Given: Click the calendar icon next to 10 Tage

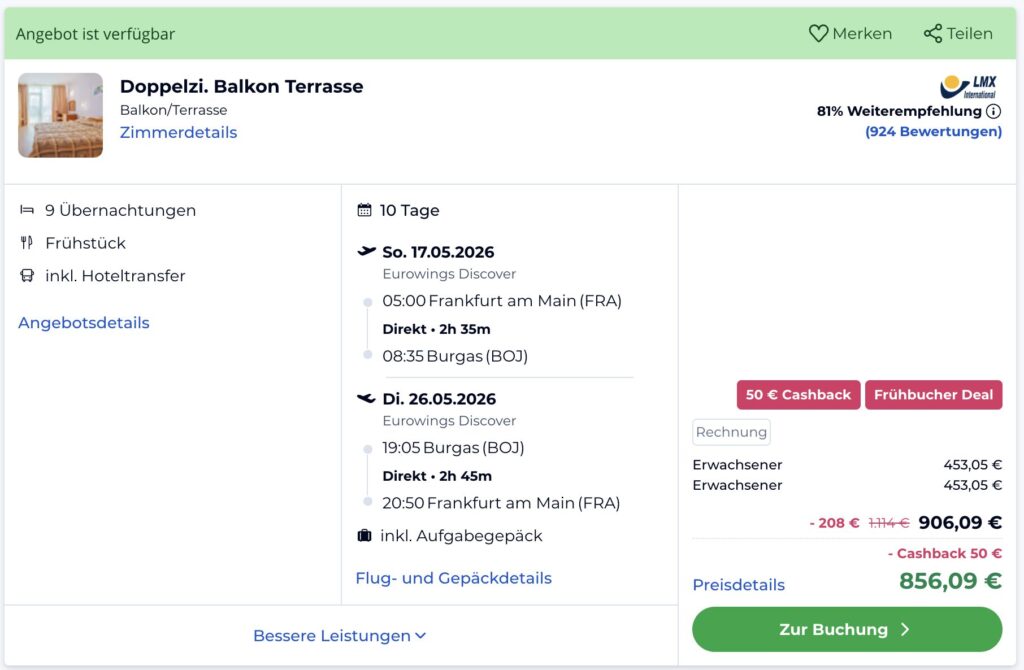Looking at the screenshot, I should point(363,210).
